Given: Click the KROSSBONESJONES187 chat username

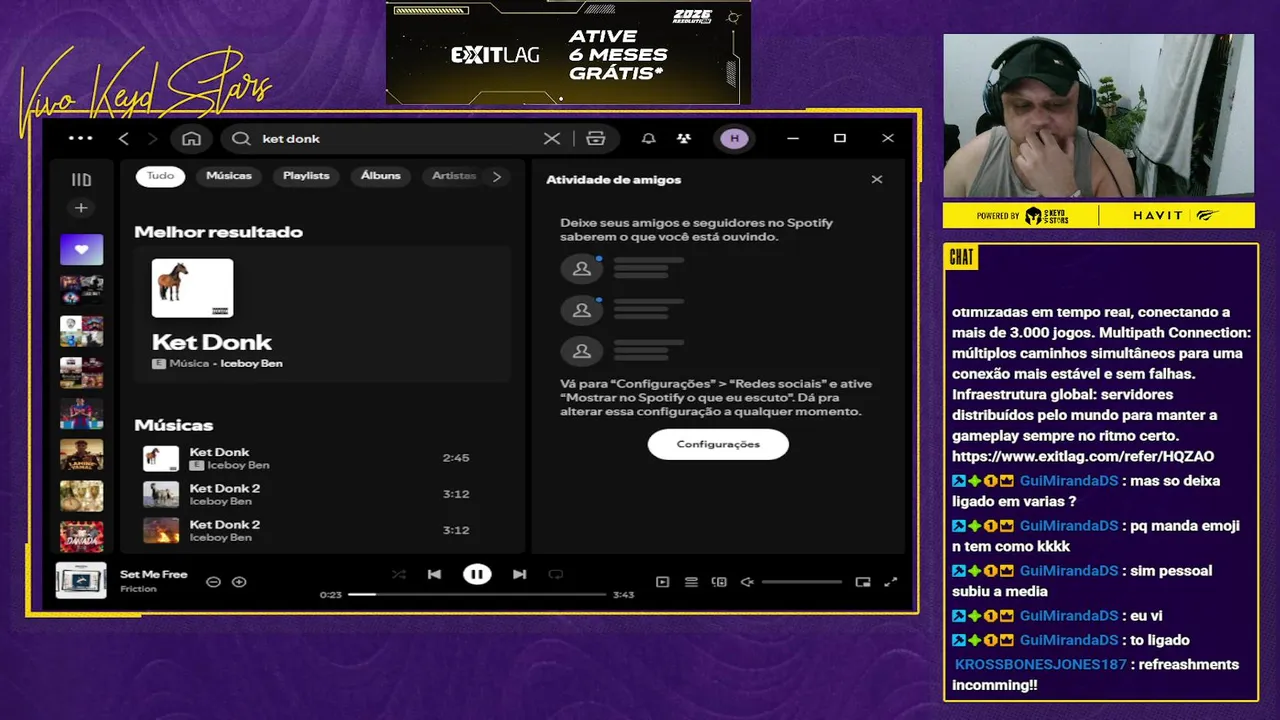Looking at the screenshot, I should coord(1041,665).
